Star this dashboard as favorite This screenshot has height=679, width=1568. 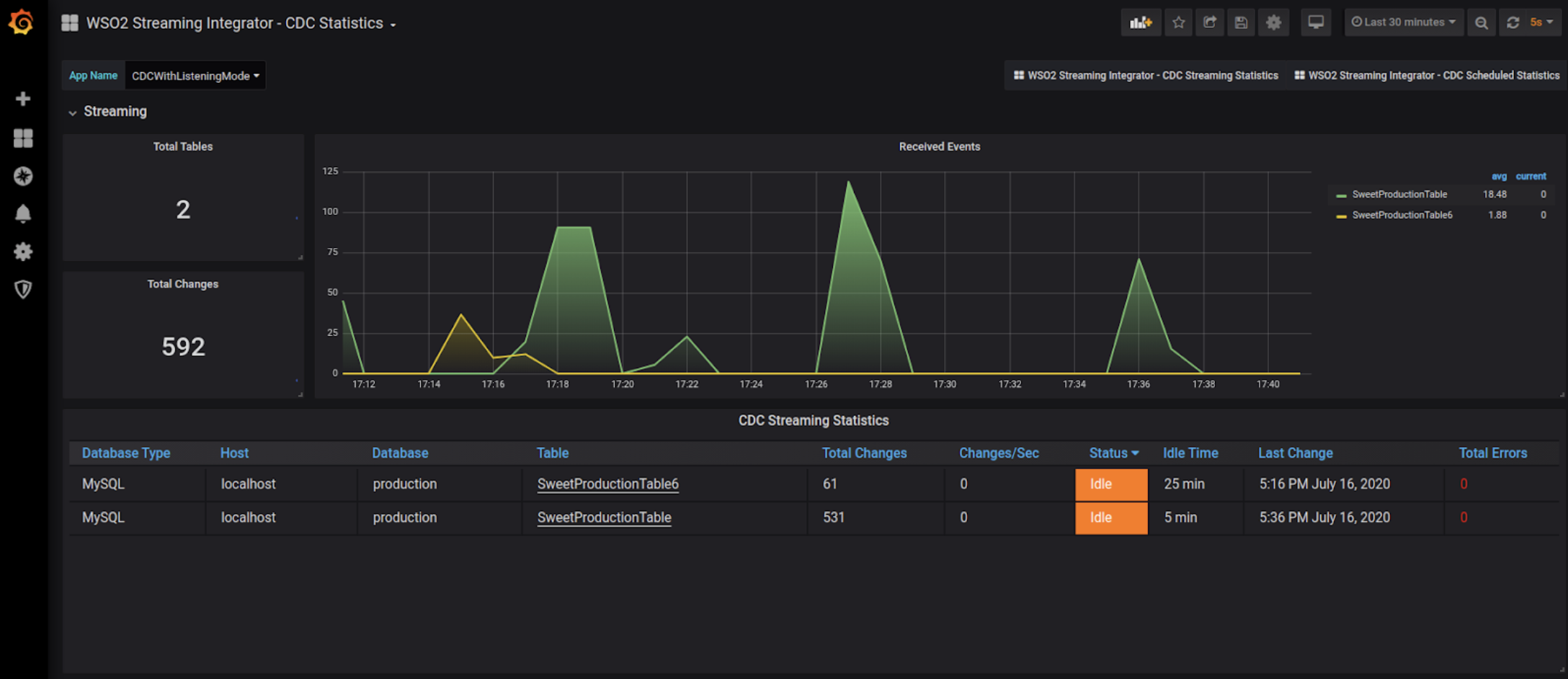tap(1179, 22)
